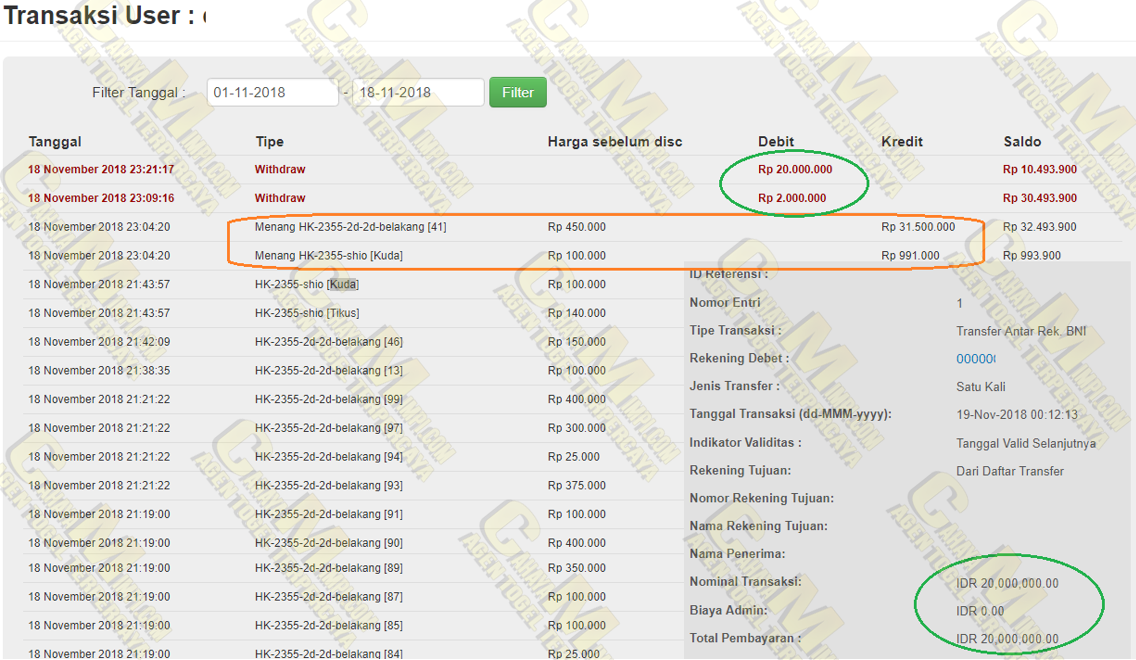Open the Rekening Debet account number link
This screenshot has width=1136, height=660.
pos(976,359)
